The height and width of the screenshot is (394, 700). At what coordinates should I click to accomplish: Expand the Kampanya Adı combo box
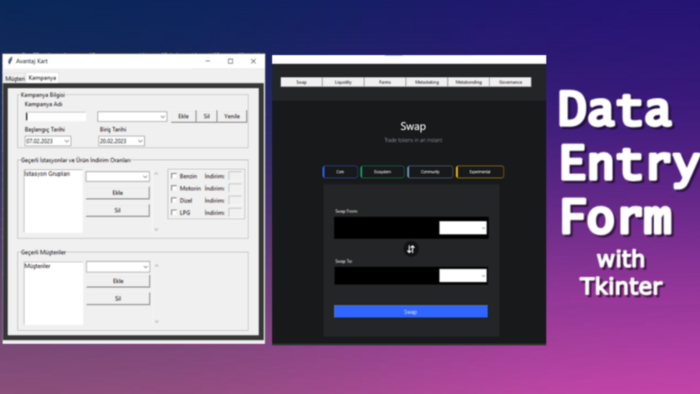[x=132, y=116]
